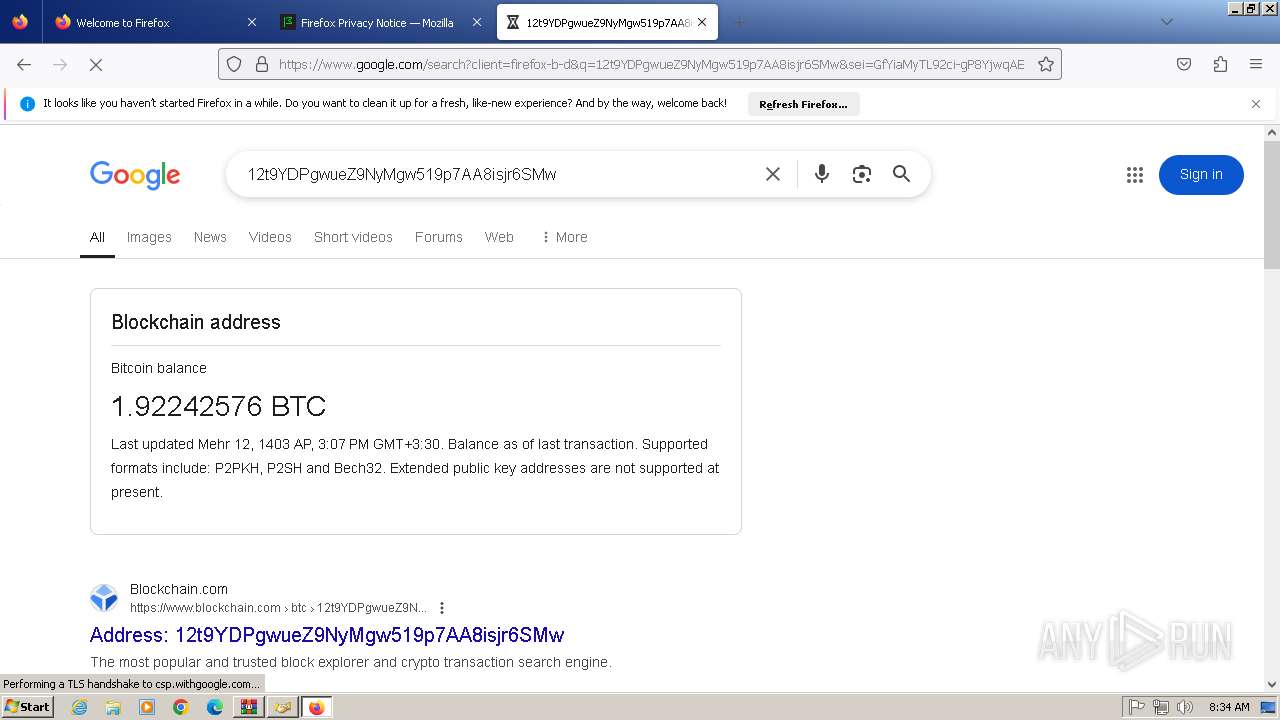Image resolution: width=1280 pixels, height=720 pixels.
Task: Open the network icon in the system tray
Action: 1161,707
